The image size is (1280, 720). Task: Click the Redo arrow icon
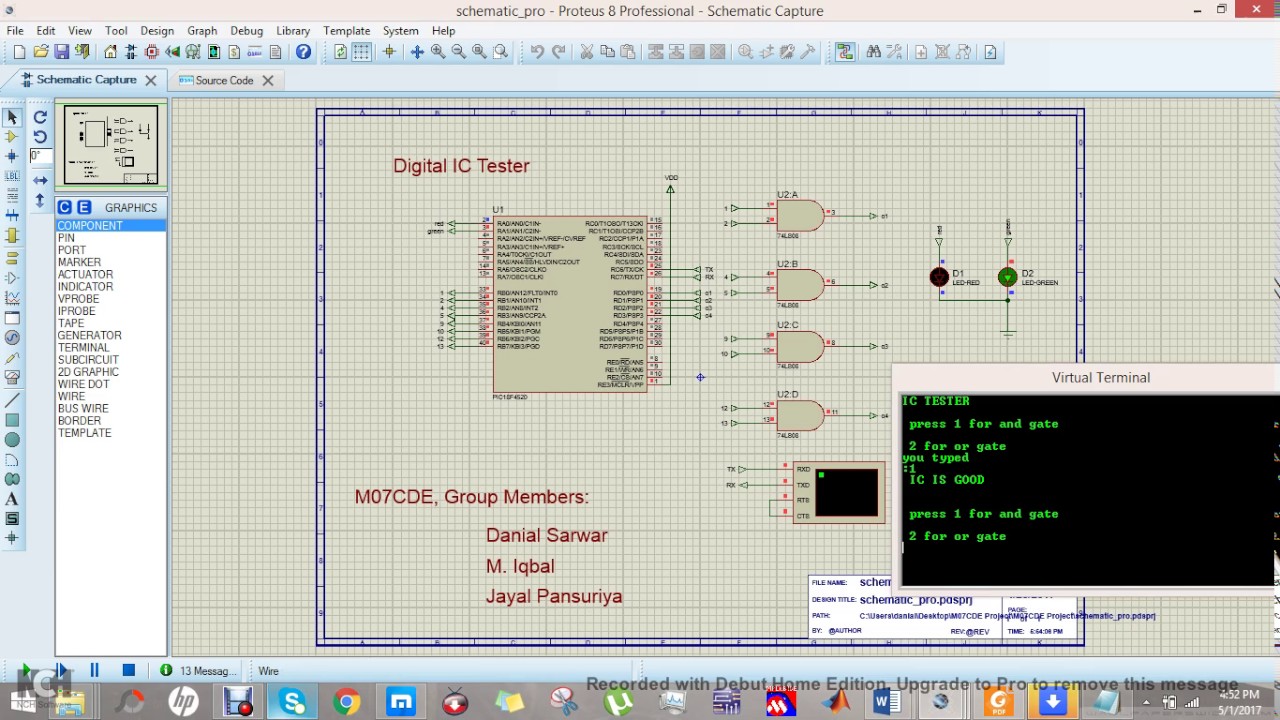tap(558, 52)
